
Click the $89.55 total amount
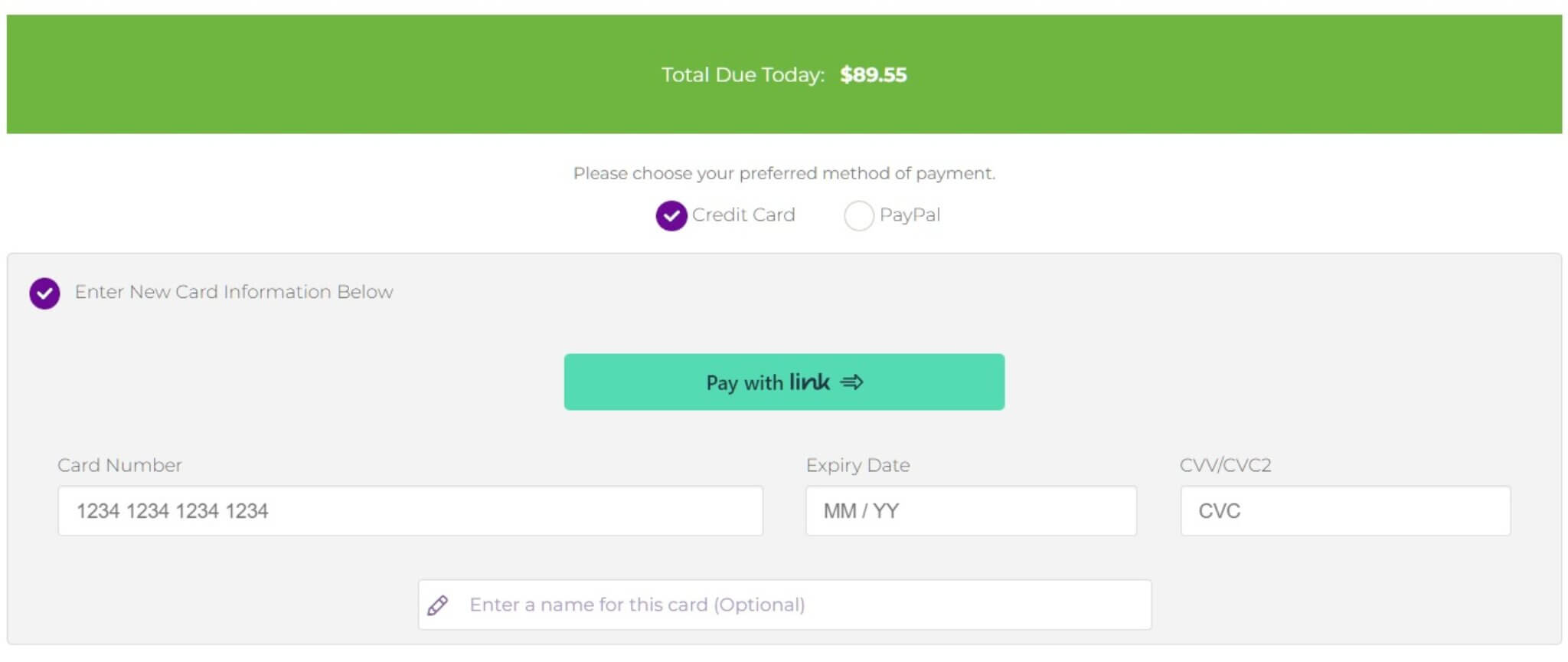(x=873, y=74)
